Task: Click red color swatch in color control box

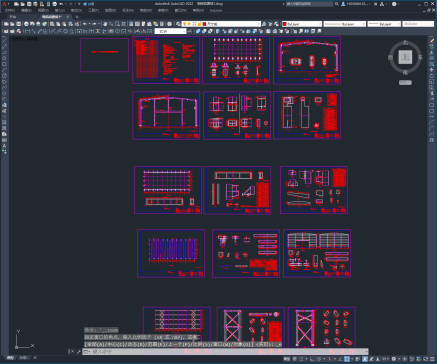Action: 284,24
